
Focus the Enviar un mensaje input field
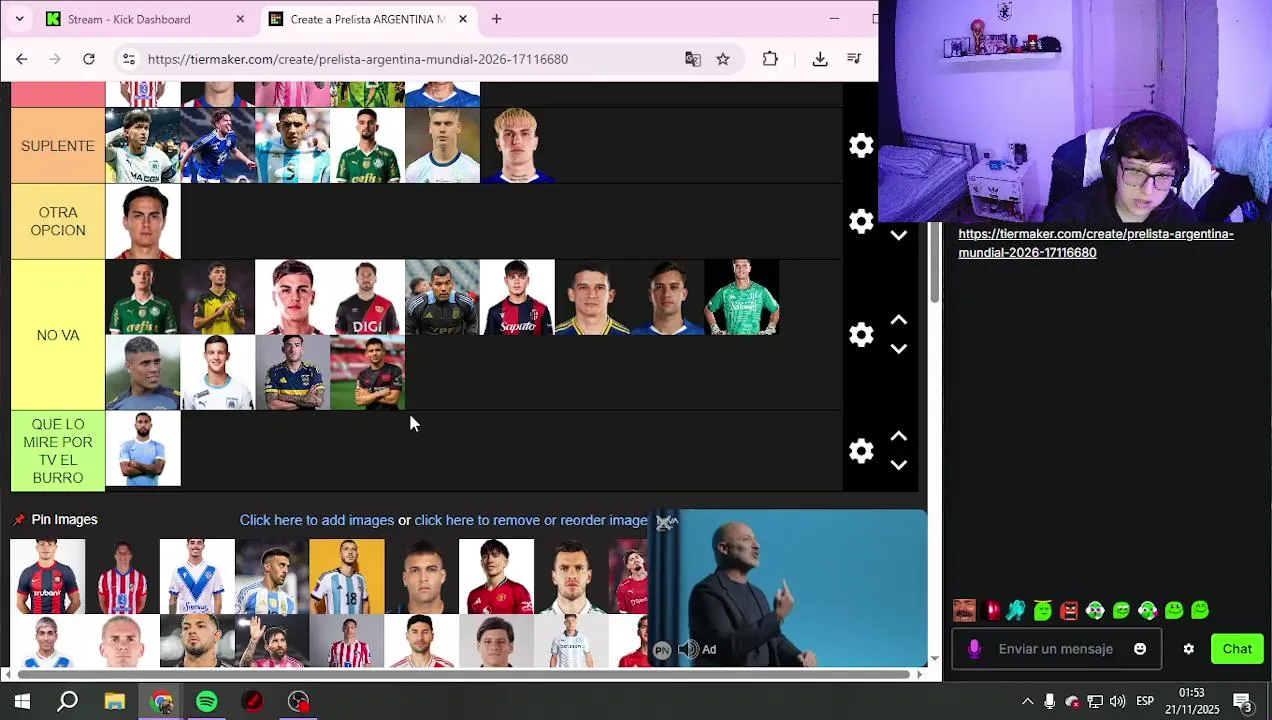(x=1056, y=649)
